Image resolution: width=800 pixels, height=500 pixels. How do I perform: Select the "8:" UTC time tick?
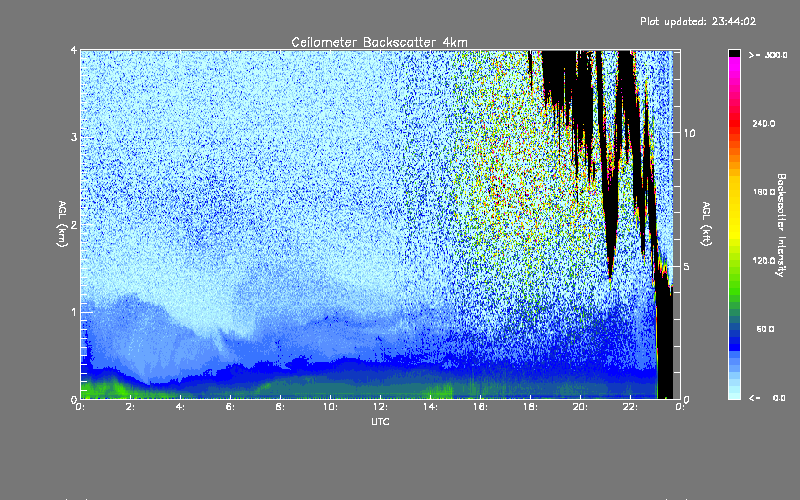280,407
